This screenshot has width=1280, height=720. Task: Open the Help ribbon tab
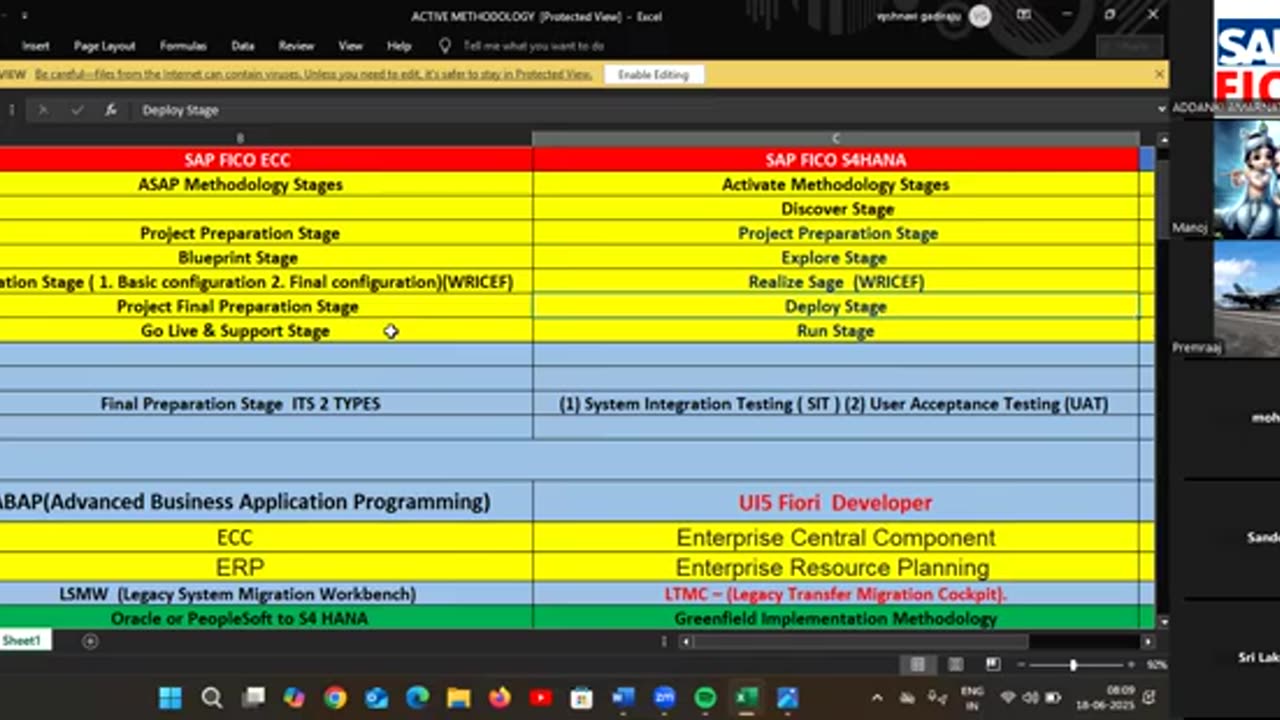tap(399, 46)
